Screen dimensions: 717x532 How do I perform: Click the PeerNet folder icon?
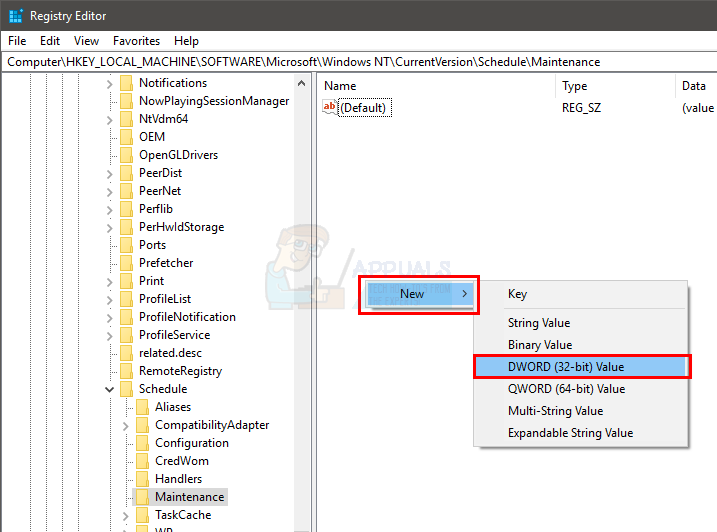pos(127,191)
